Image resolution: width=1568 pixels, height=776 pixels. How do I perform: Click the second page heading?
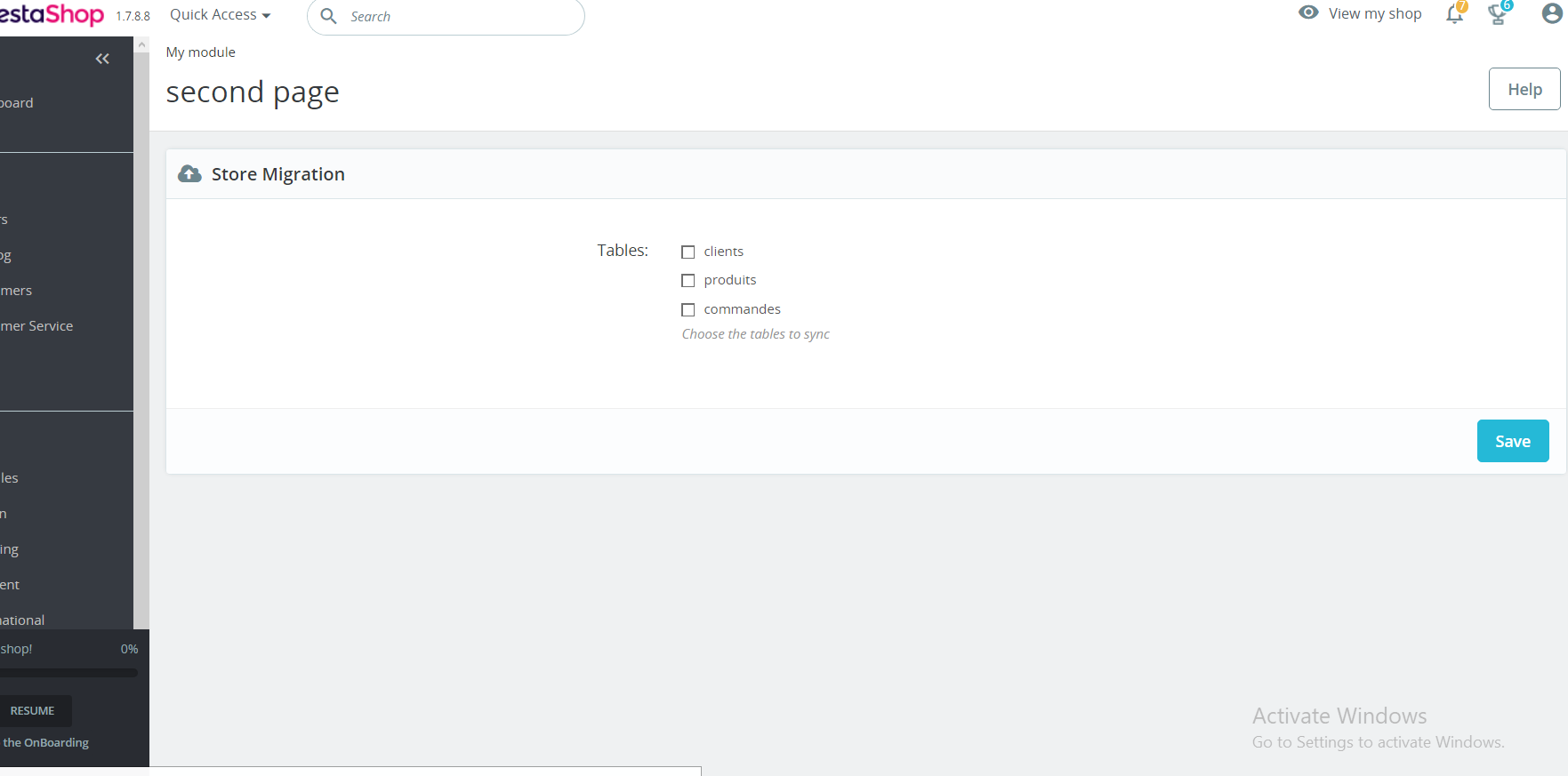[253, 92]
